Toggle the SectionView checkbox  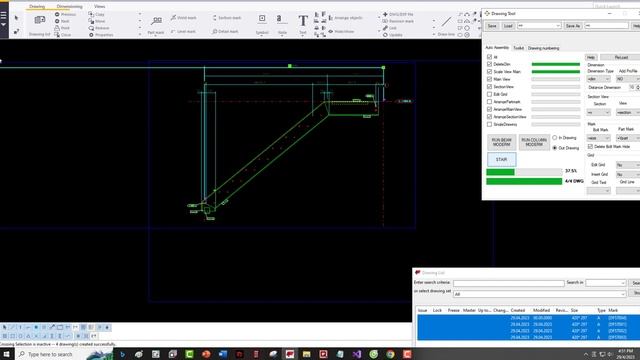click(x=489, y=87)
